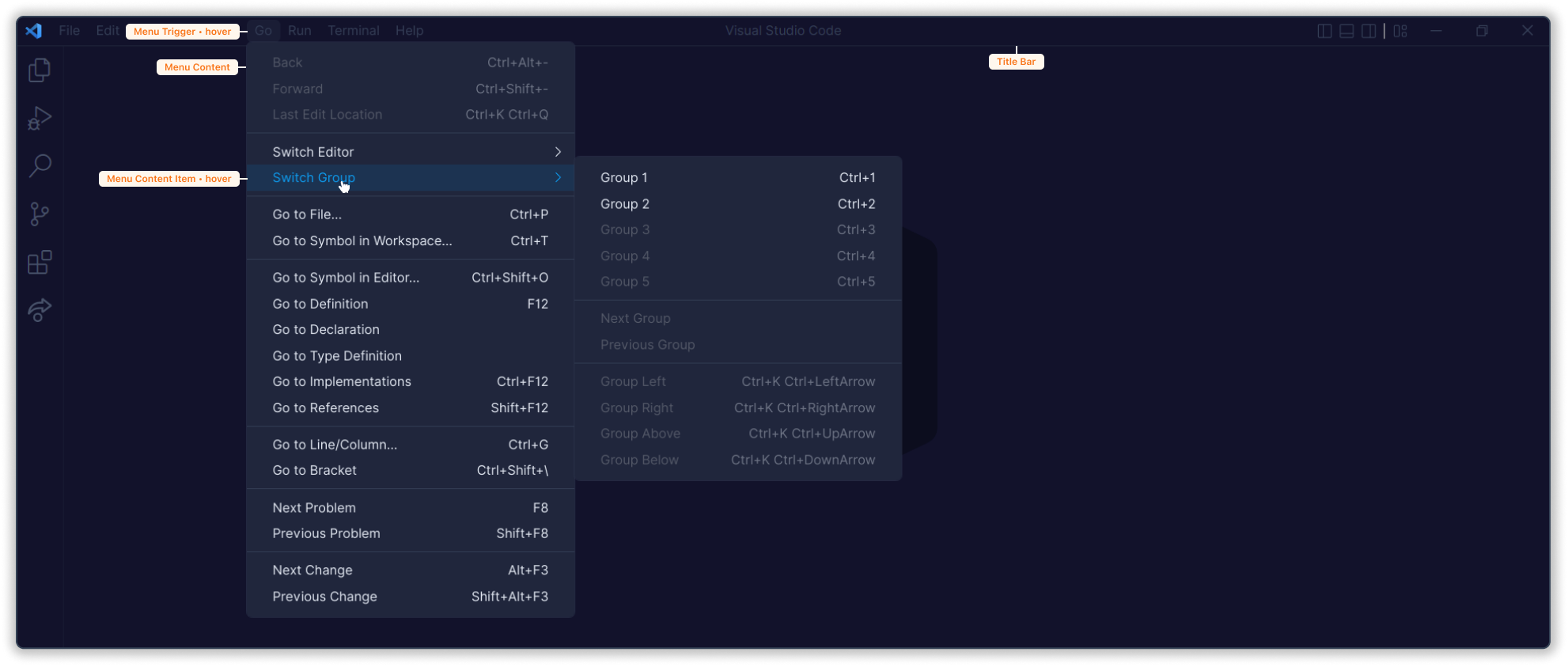Select Group Above in submenu
The image size is (1568, 667).
point(738,434)
